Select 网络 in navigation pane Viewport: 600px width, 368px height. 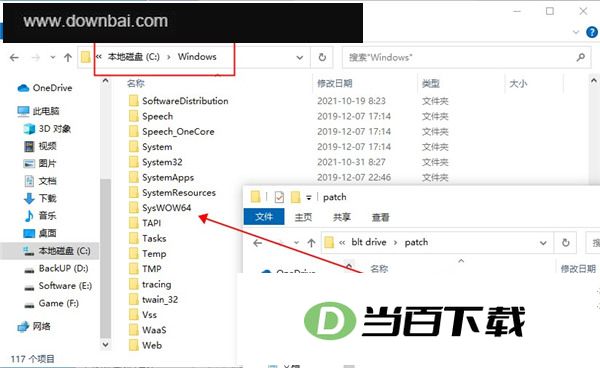[x=34, y=327]
